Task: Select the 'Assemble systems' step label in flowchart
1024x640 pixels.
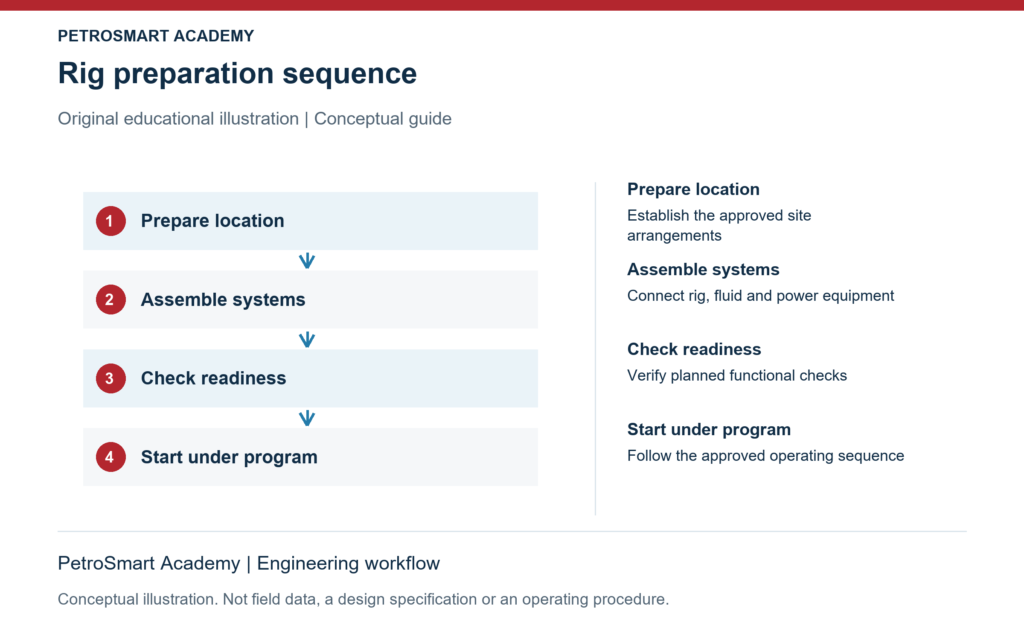Action: [x=223, y=300]
